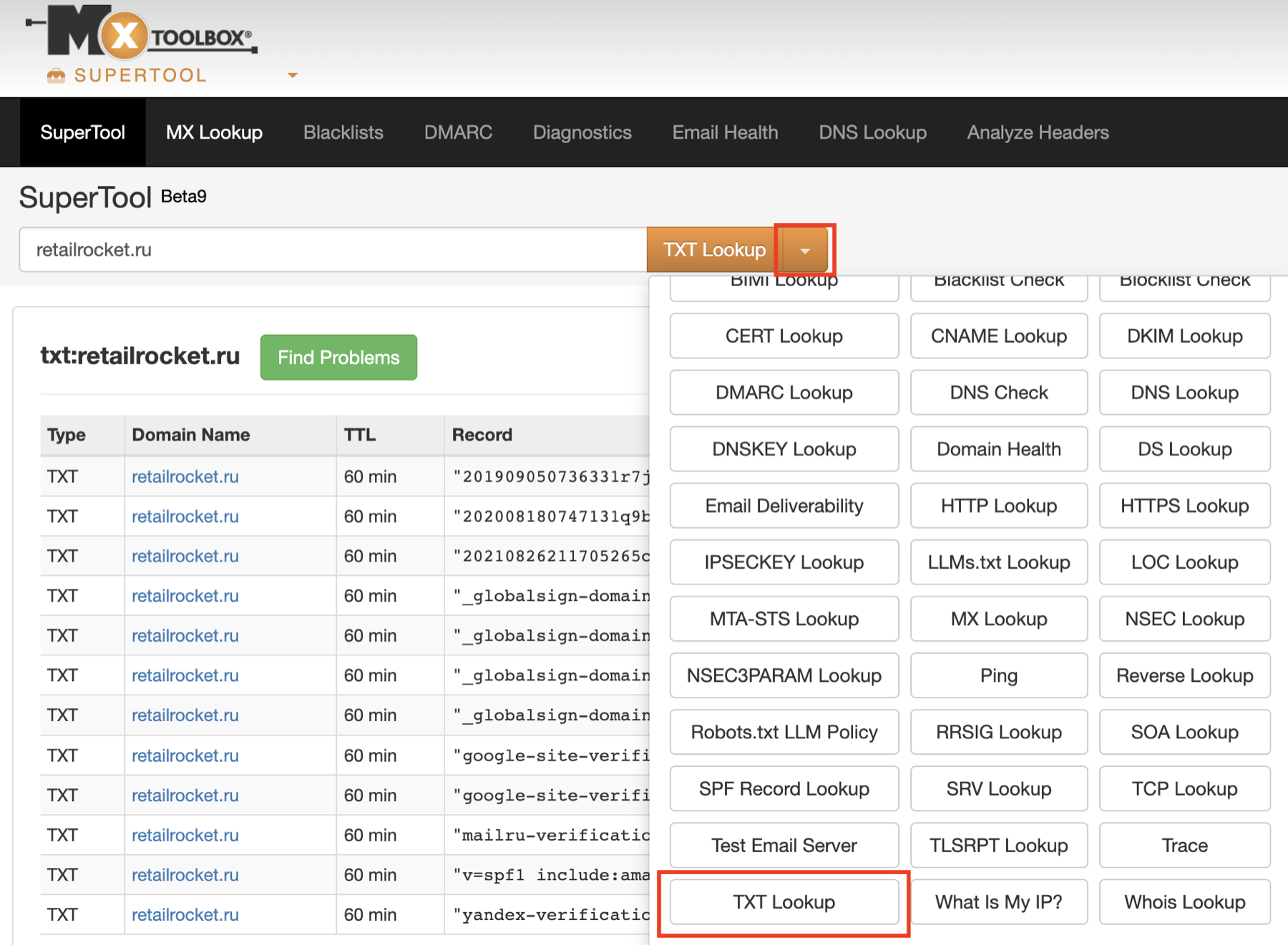This screenshot has height=945, width=1288.
Task: Select the Ping option
Action: pyautogui.click(x=999, y=675)
